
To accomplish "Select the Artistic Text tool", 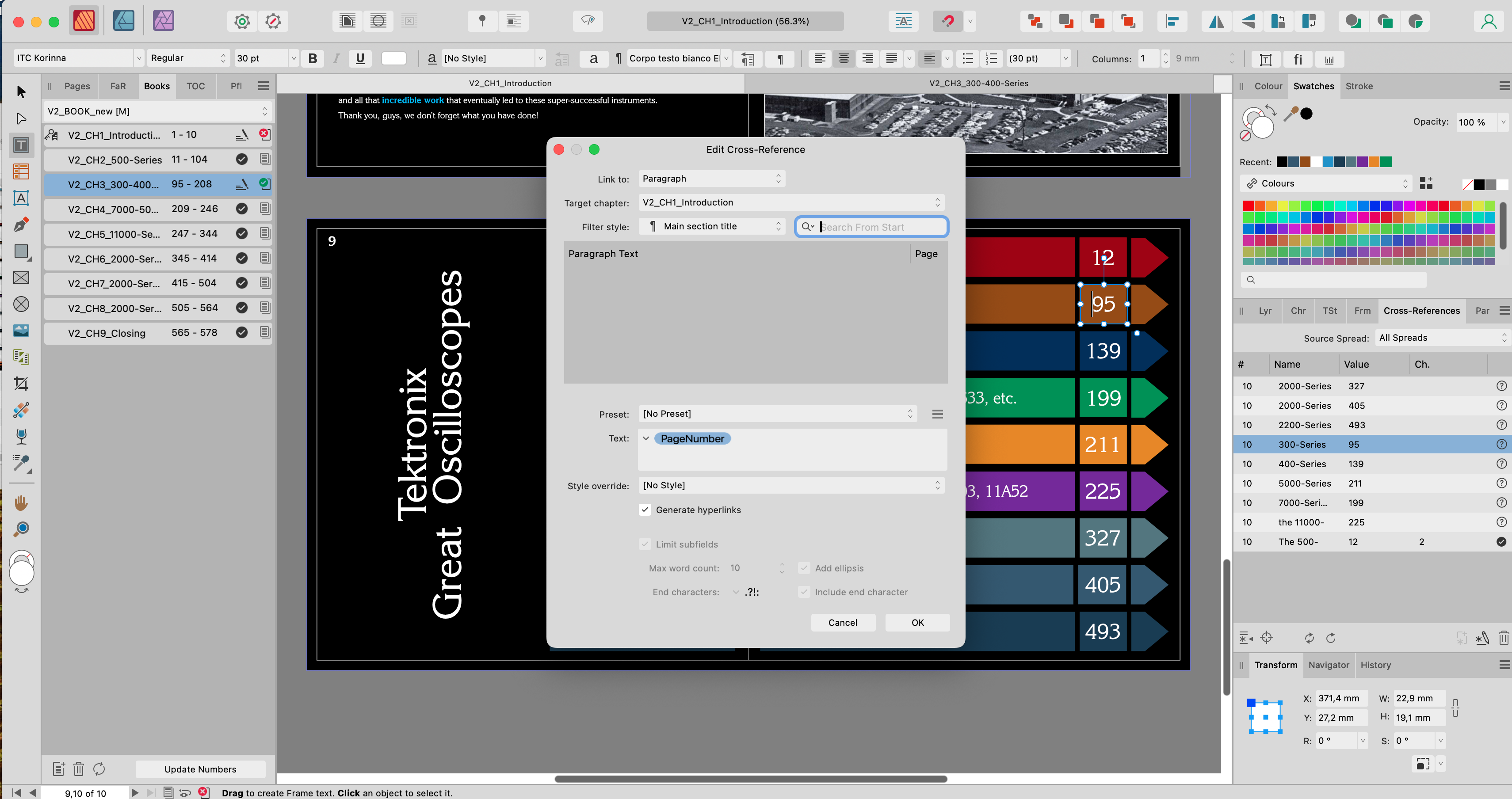I will [x=21, y=198].
